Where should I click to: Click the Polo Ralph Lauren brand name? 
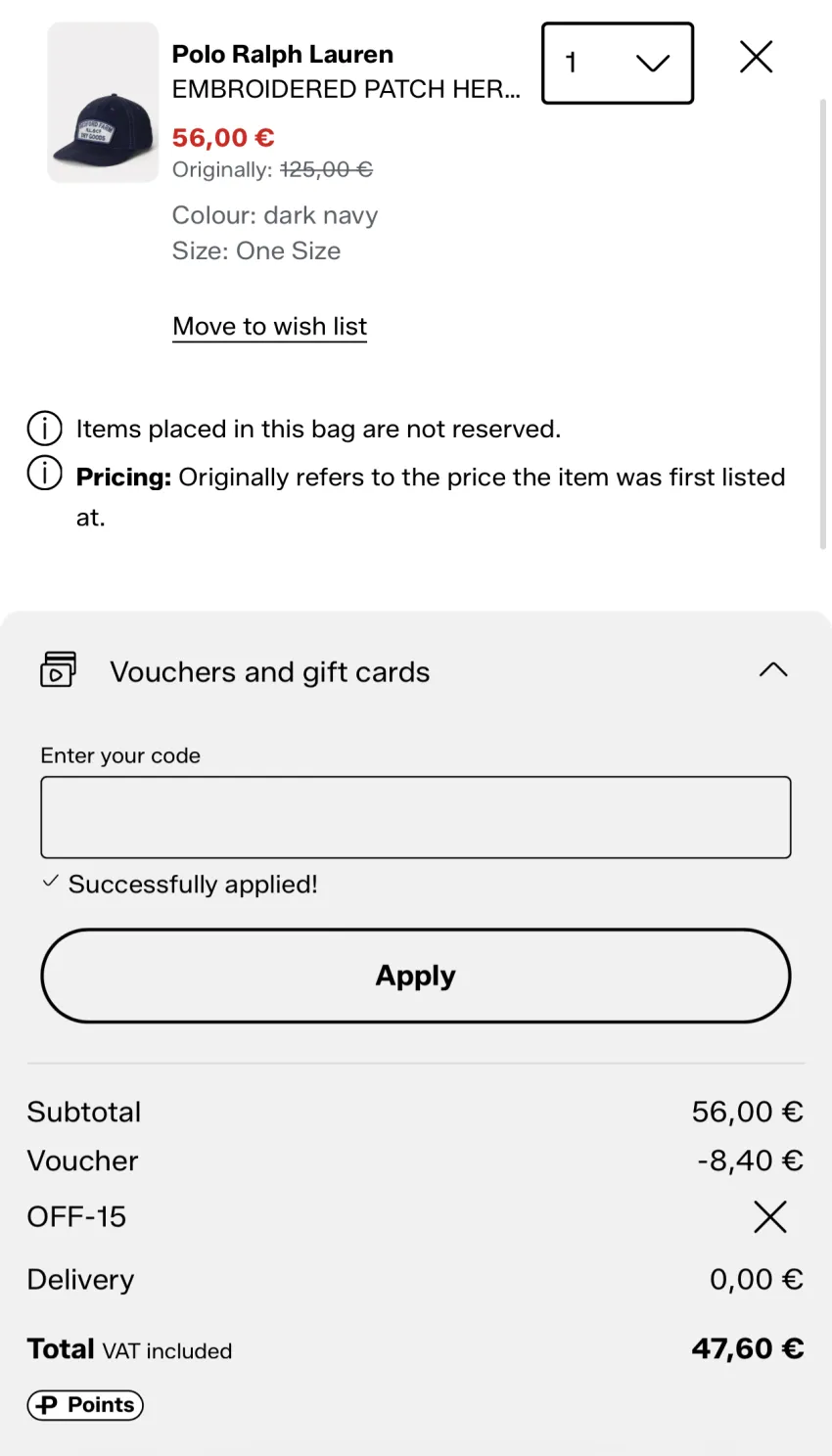tap(283, 54)
